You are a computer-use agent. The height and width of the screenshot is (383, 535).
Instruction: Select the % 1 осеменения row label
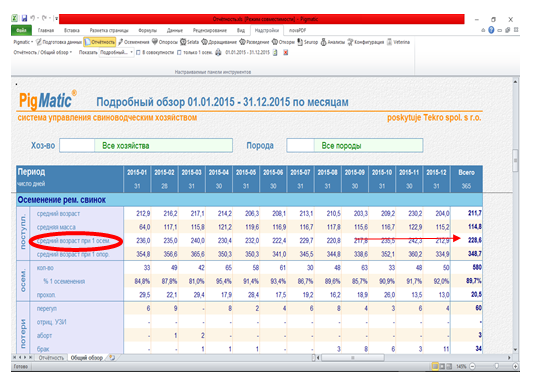(x=64, y=281)
